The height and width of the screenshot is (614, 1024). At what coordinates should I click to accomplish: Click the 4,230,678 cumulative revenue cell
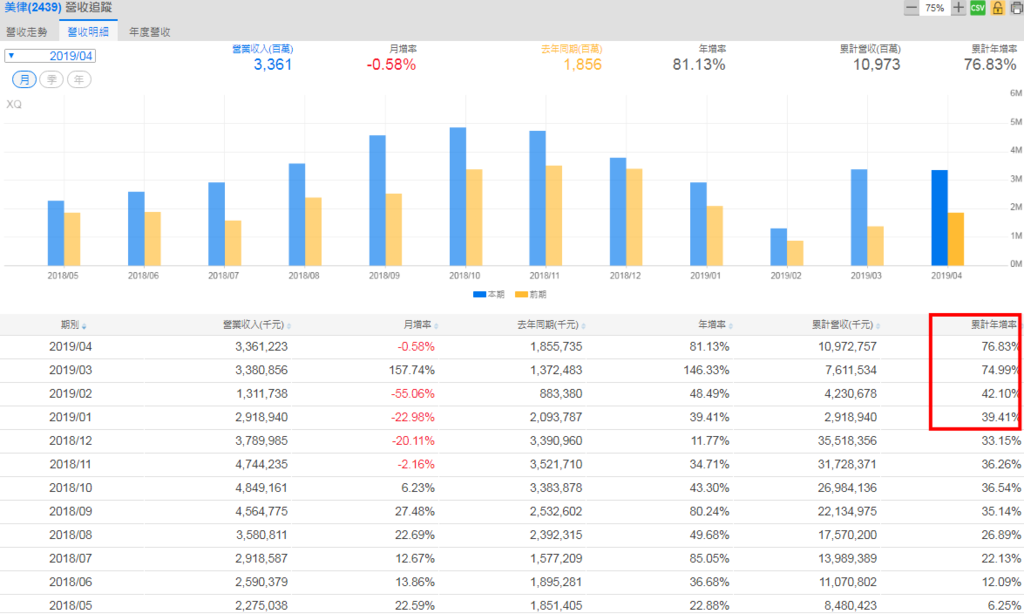point(850,394)
